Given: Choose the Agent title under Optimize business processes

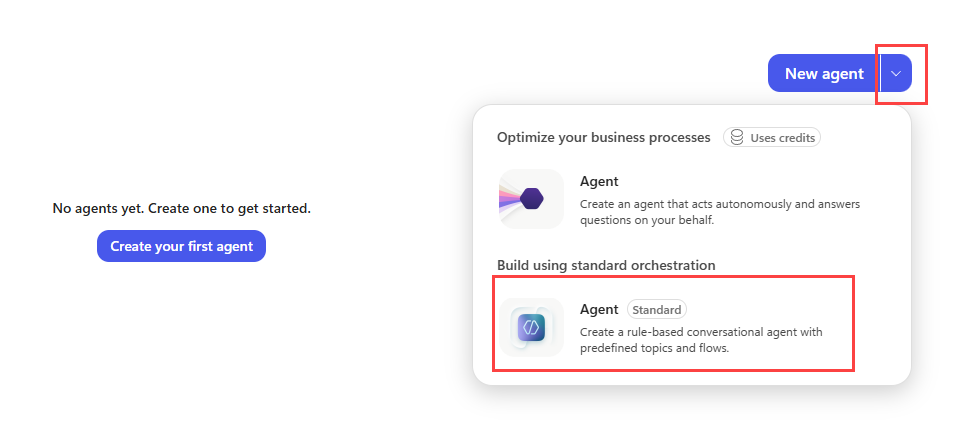Looking at the screenshot, I should tap(599, 182).
